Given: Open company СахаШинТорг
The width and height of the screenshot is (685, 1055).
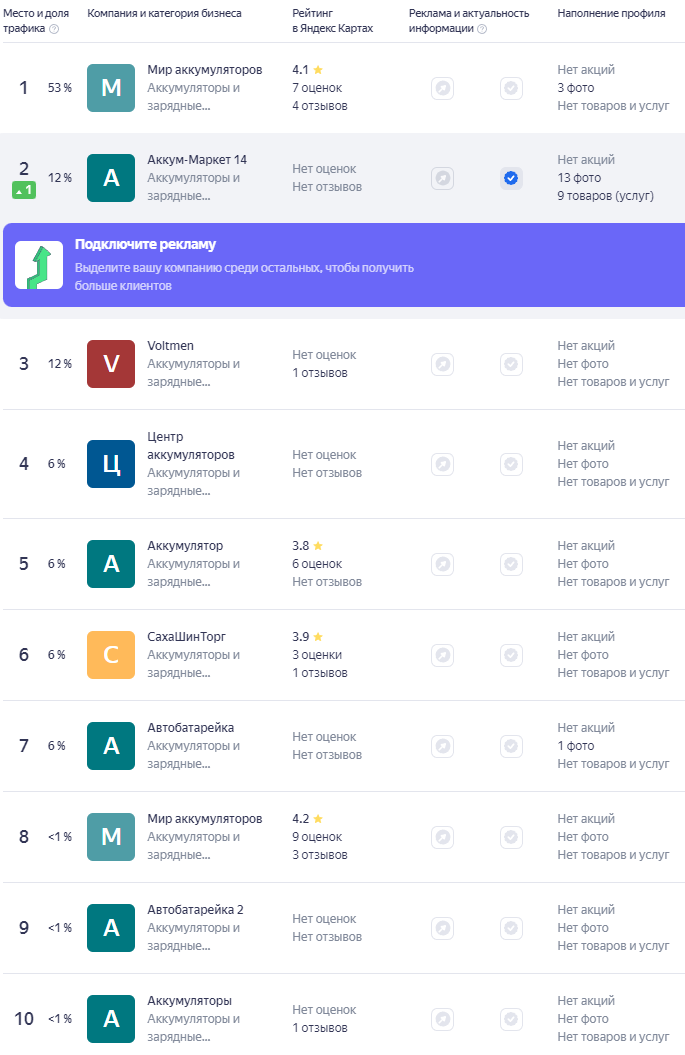Looking at the screenshot, I should point(186,636).
